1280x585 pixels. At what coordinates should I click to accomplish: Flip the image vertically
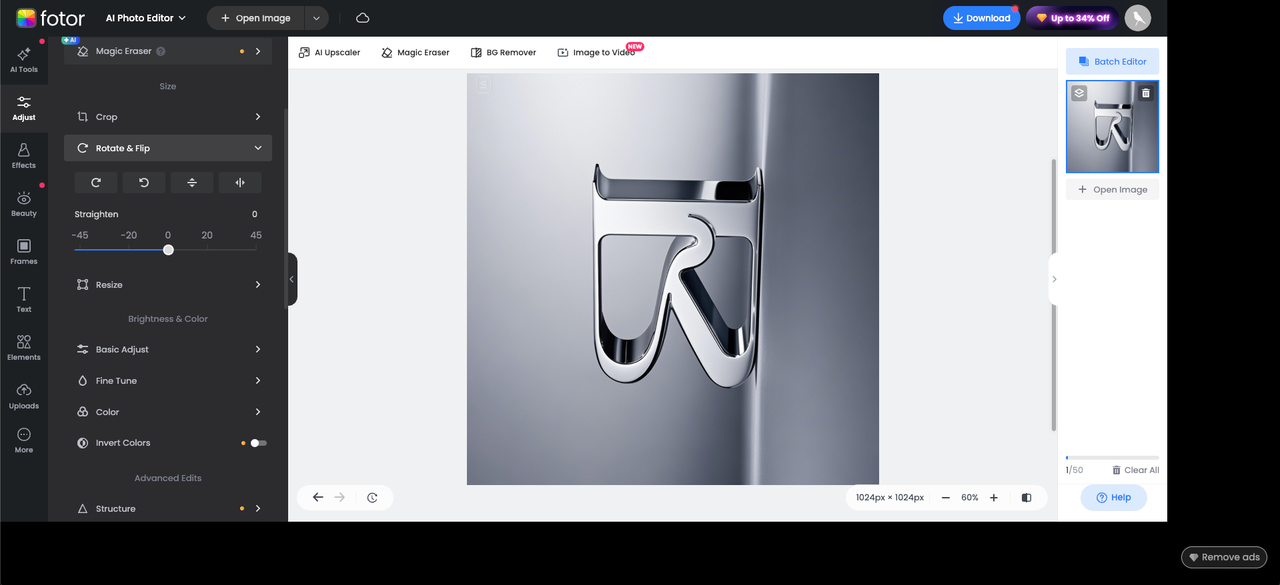(x=192, y=182)
